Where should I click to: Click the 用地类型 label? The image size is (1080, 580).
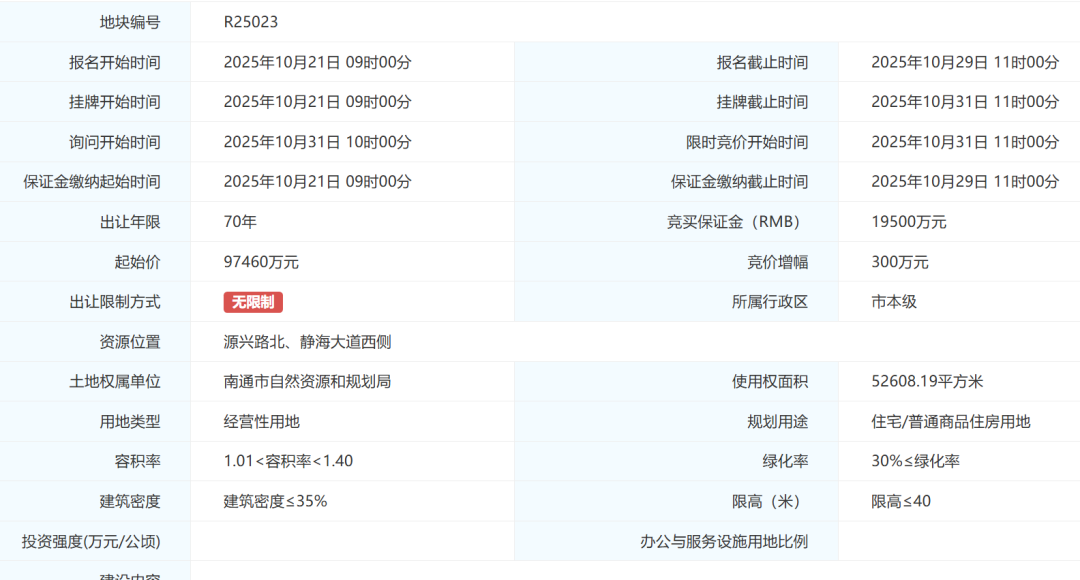pos(129,422)
